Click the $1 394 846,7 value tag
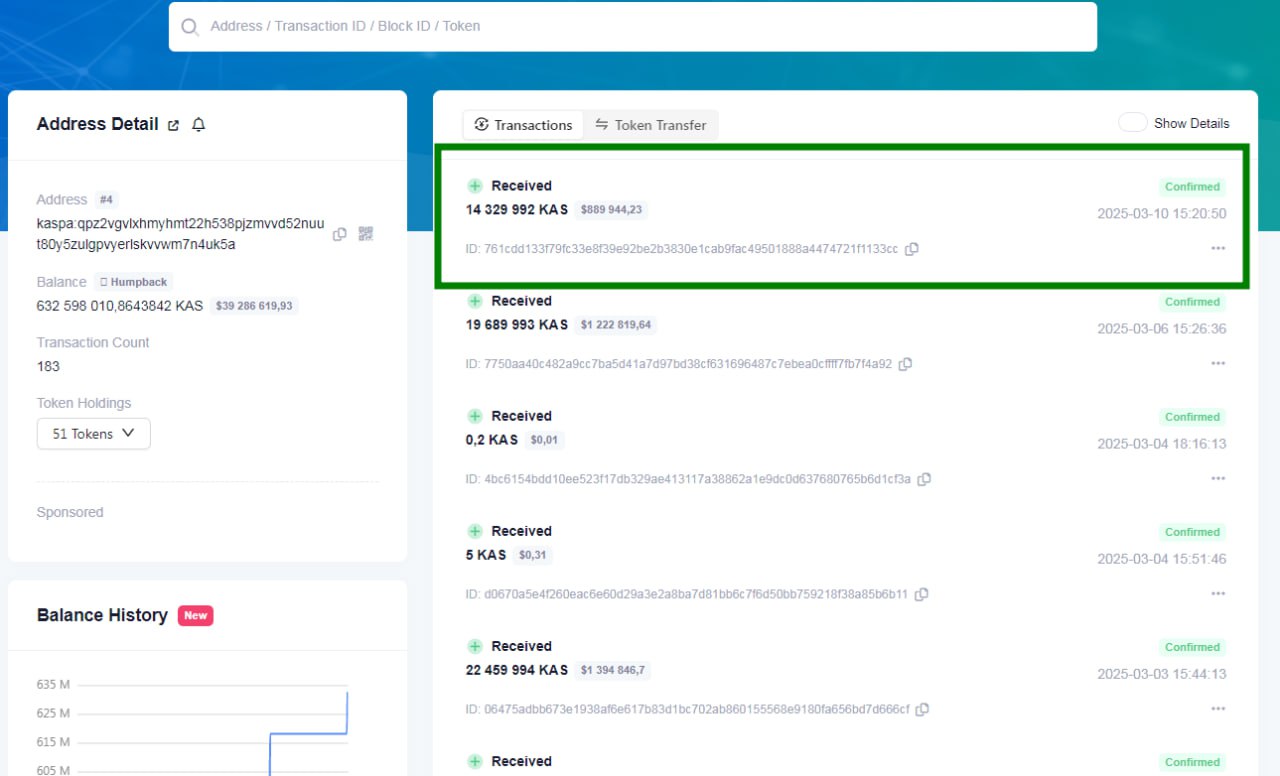Viewport: 1280px width, 776px height. tap(612, 670)
